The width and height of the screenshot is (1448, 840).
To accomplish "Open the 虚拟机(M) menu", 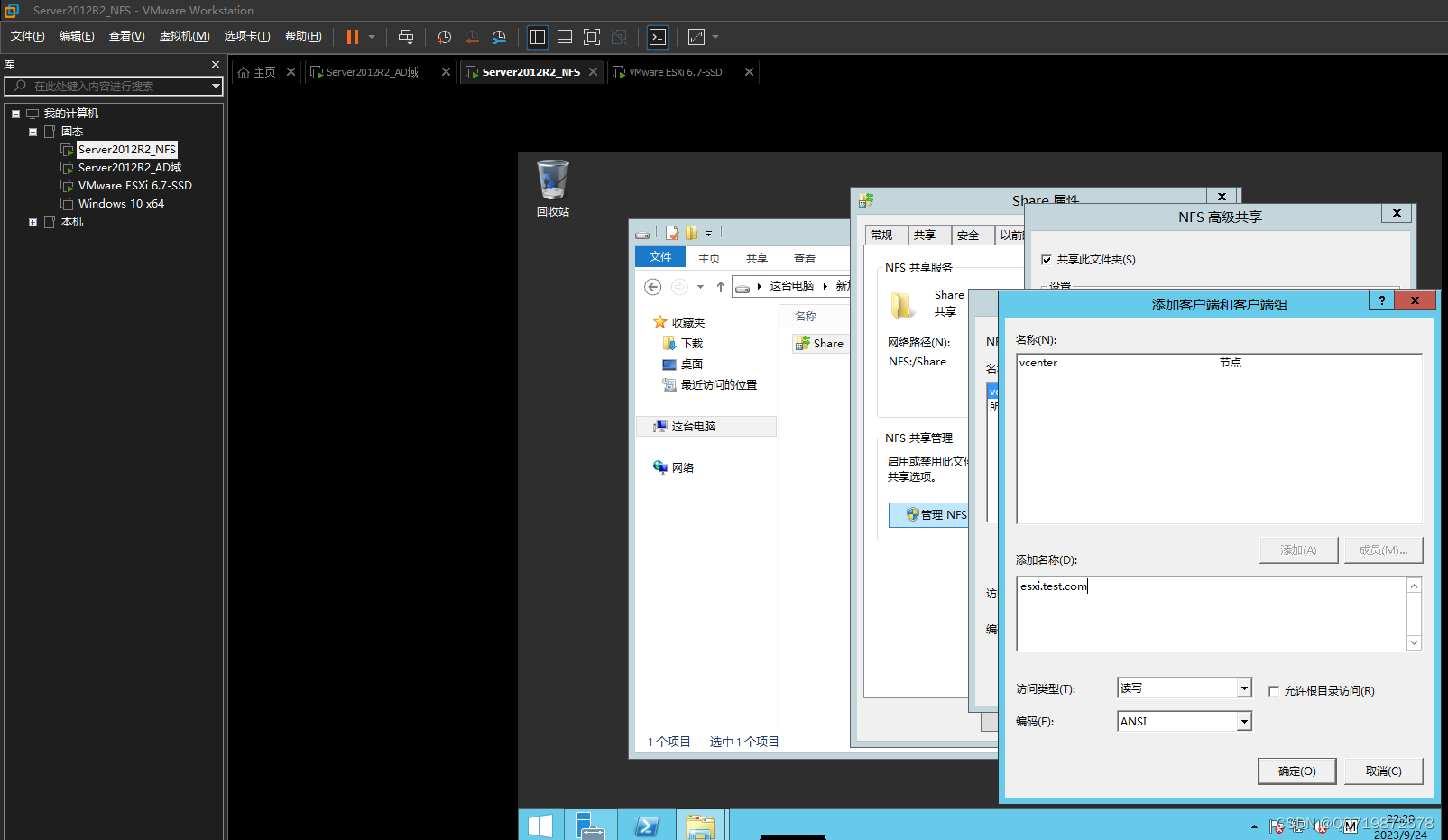I will pyautogui.click(x=184, y=35).
